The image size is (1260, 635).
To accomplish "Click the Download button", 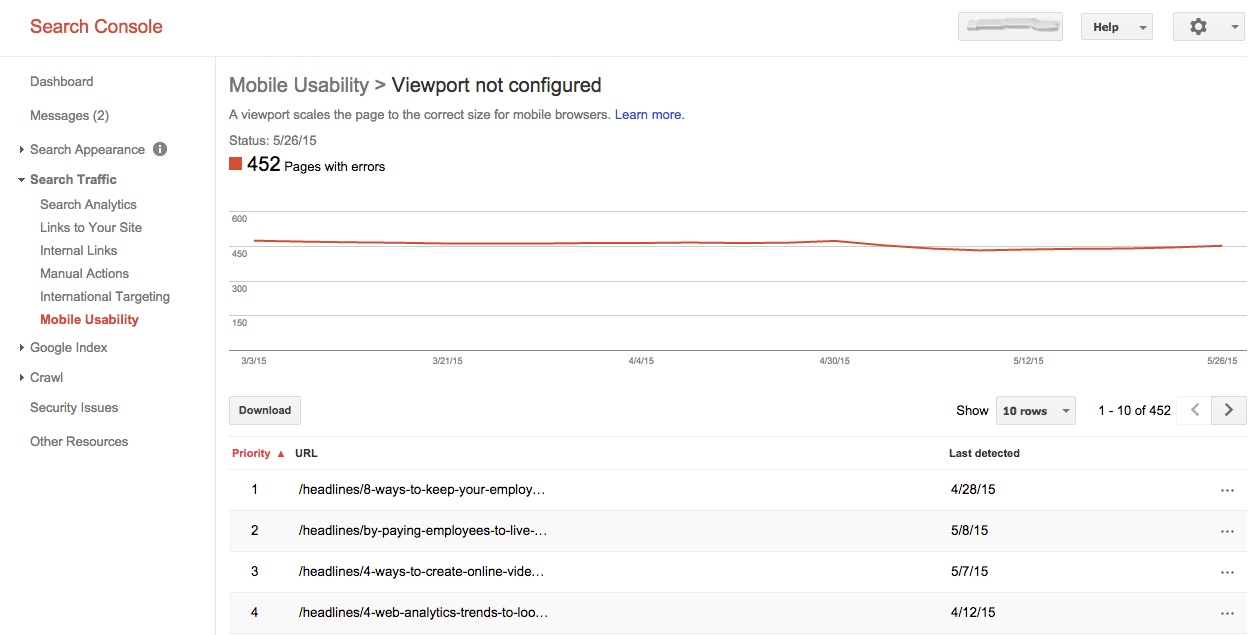I will point(265,410).
